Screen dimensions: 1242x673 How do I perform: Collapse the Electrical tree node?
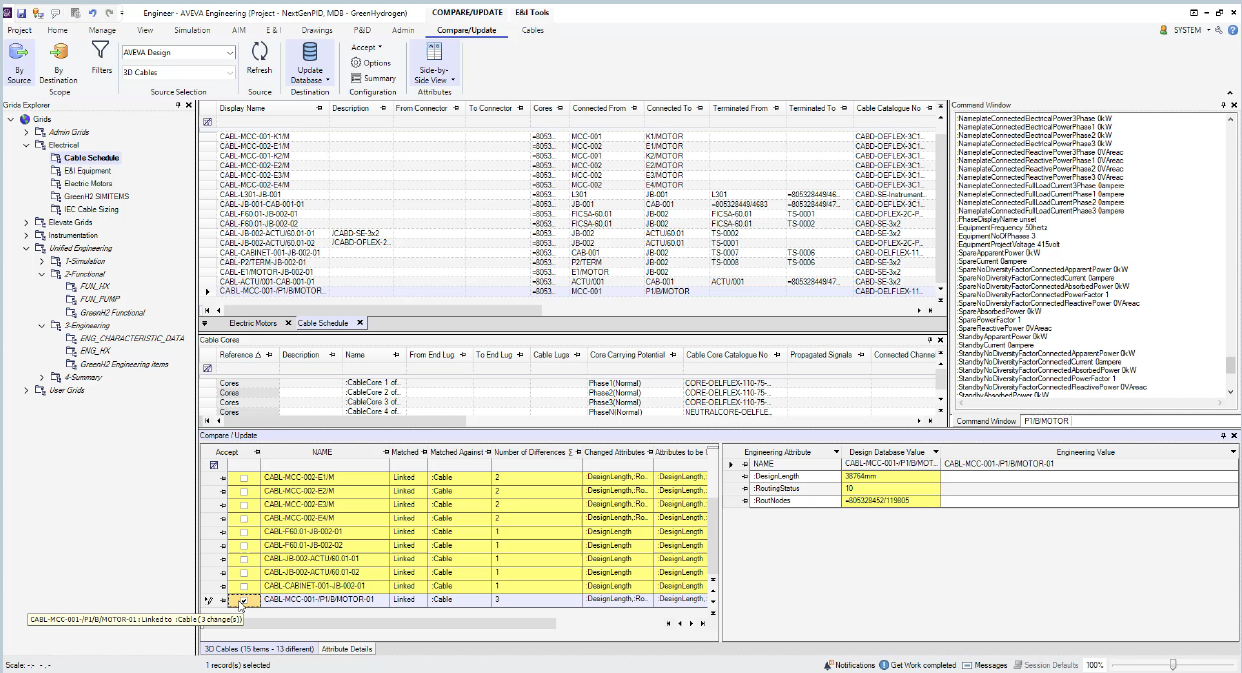[x=27, y=145]
